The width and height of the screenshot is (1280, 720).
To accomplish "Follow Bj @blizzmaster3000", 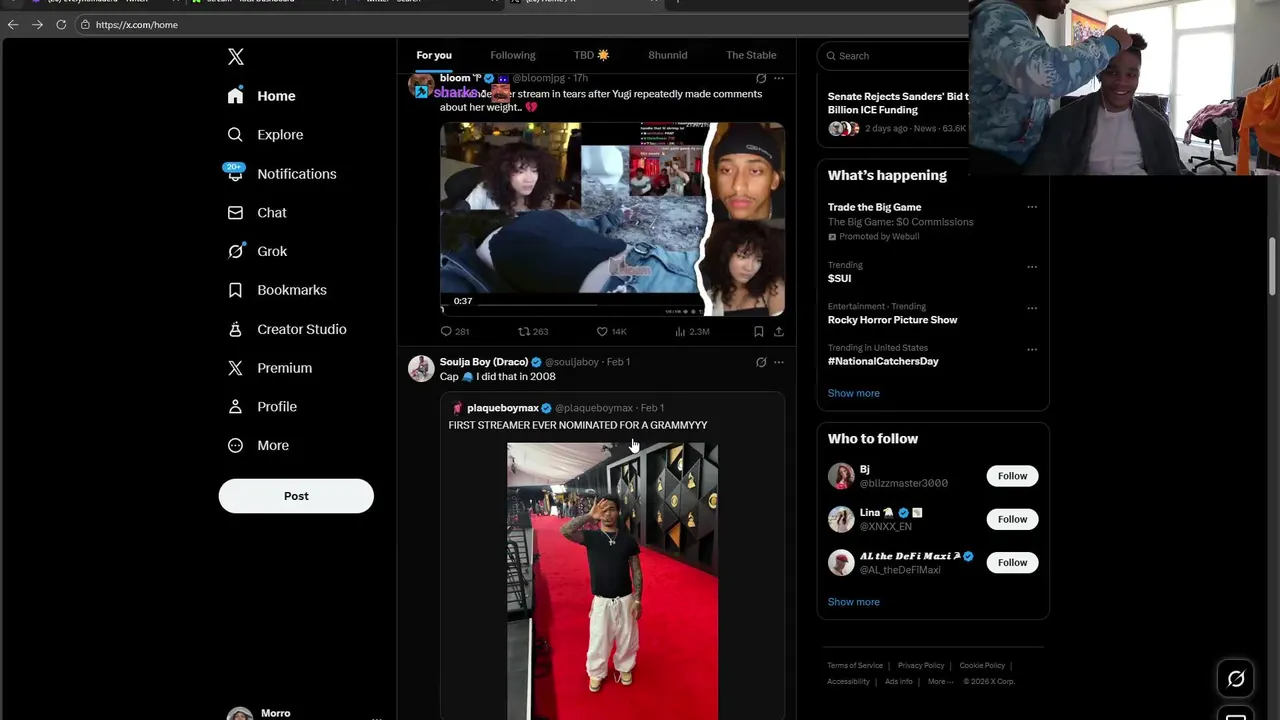I will [x=1012, y=476].
